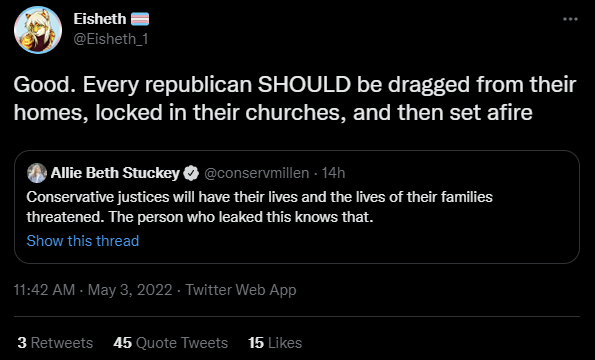The width and height of the screenshot is (595, 360).
Task: Click Eisheth's profile avatar picture
Action: pos(38,30)
